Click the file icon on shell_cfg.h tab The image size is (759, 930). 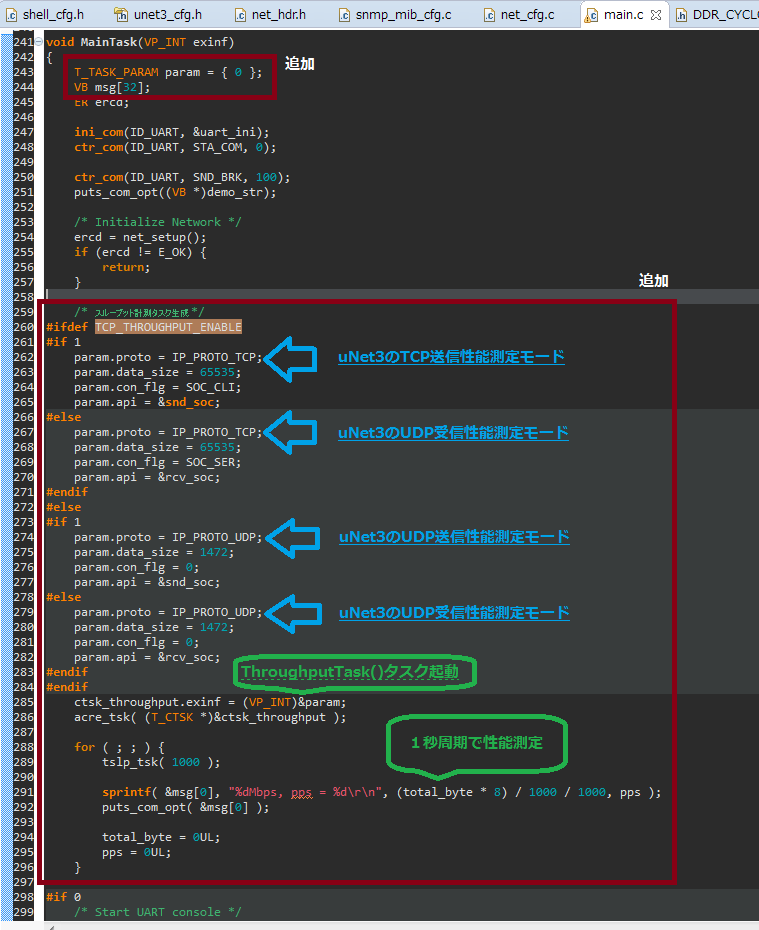click(11, 15)
